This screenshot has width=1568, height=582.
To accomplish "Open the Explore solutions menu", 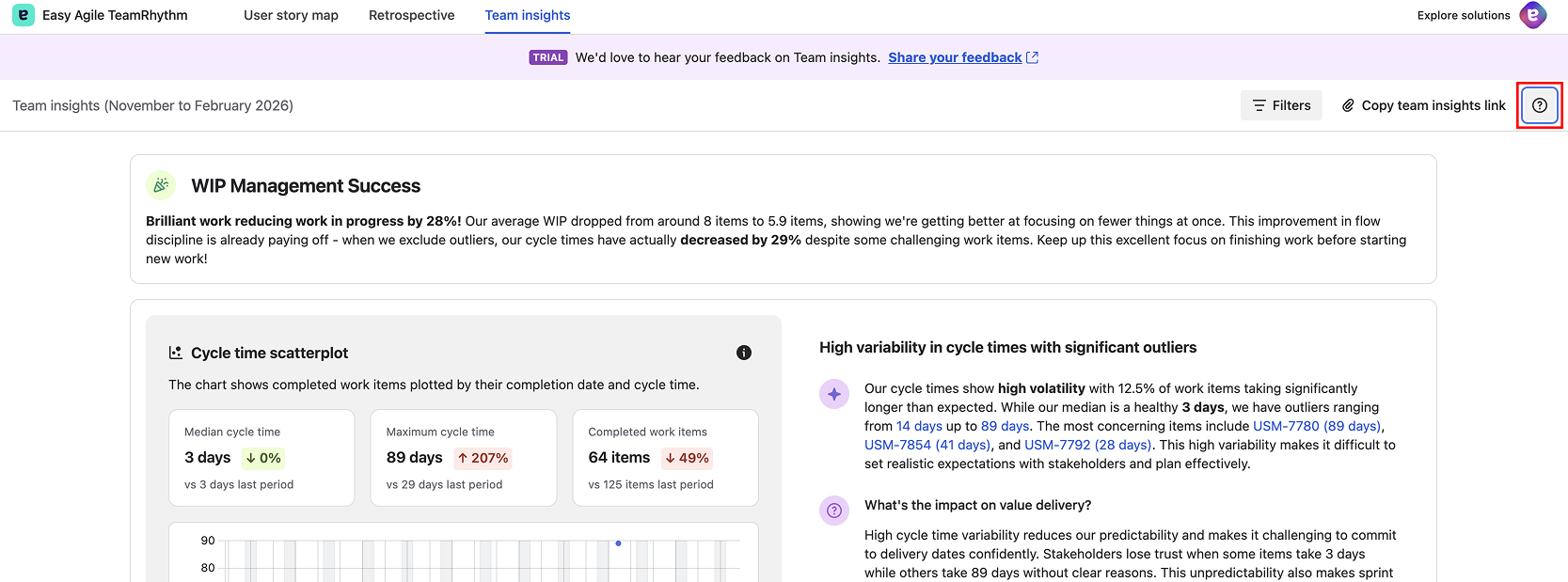I will click(1464, 15).
